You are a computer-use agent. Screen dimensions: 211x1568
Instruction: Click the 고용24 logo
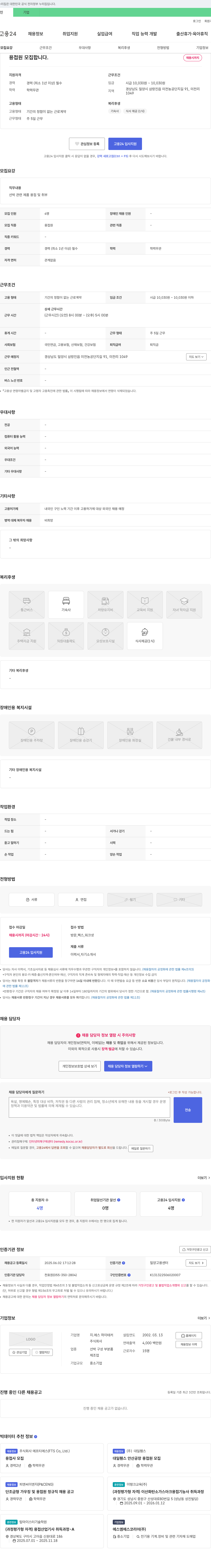point(8,34)
